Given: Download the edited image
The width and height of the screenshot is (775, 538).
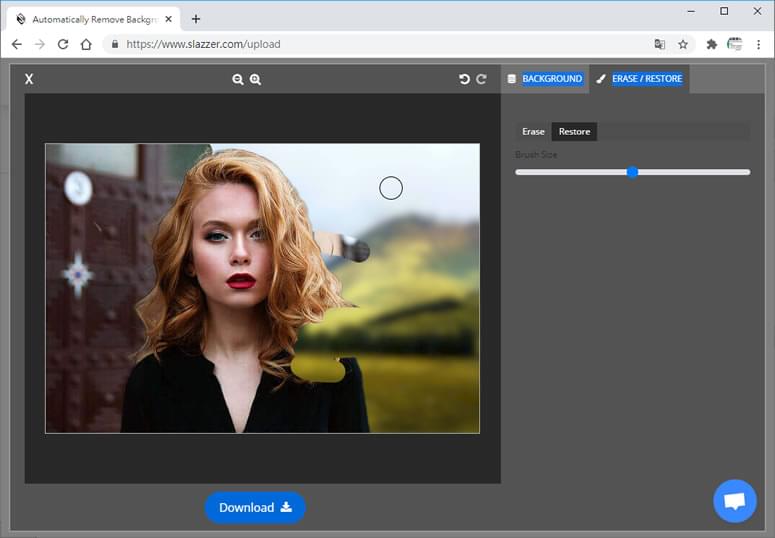Looking at the screenshot, I should pos(255,508).
